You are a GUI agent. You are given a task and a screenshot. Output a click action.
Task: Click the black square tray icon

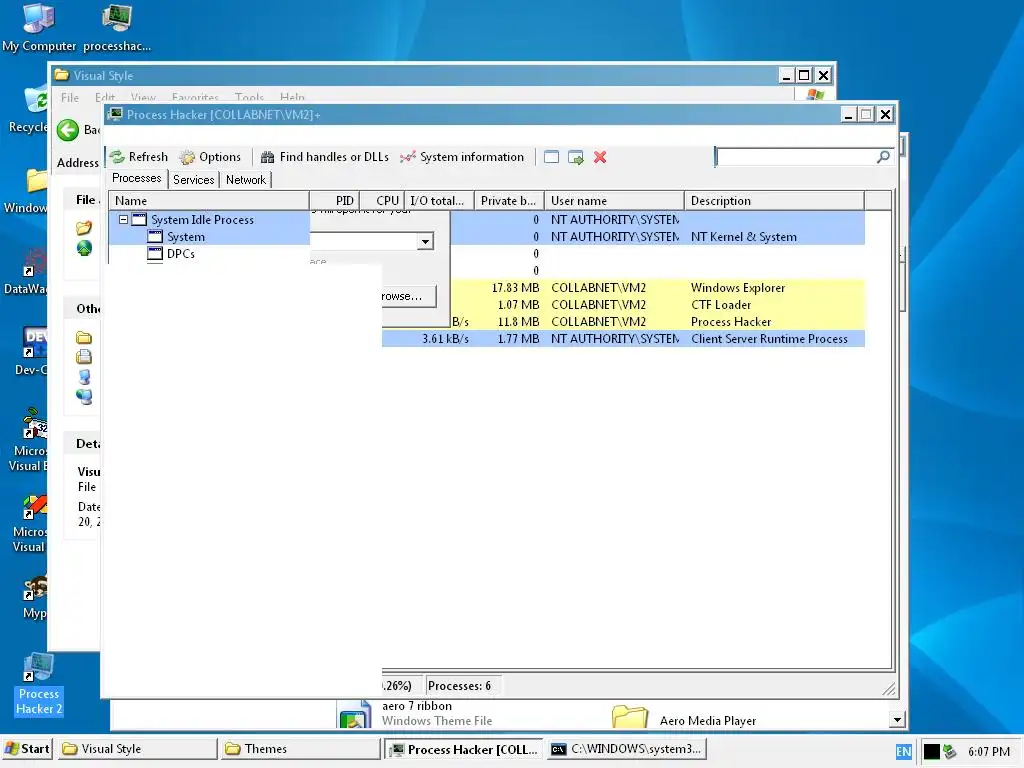pyautogui.click(x=932, y=752)
